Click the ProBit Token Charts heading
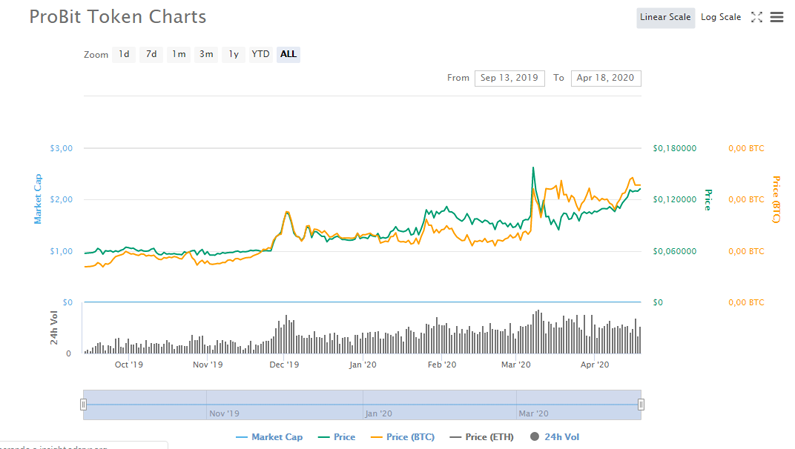 coord(118,17)
